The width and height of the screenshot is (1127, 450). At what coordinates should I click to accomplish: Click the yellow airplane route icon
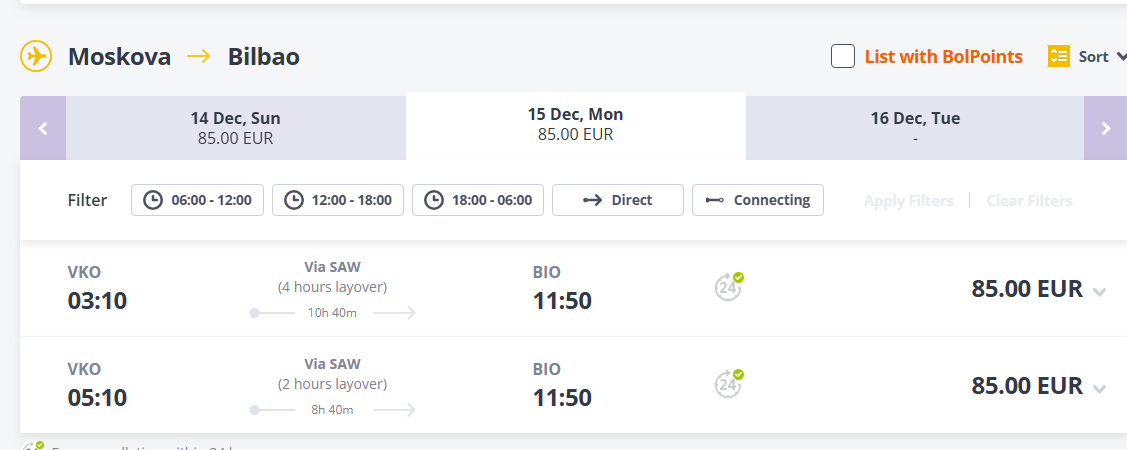[x=36, y=56]
